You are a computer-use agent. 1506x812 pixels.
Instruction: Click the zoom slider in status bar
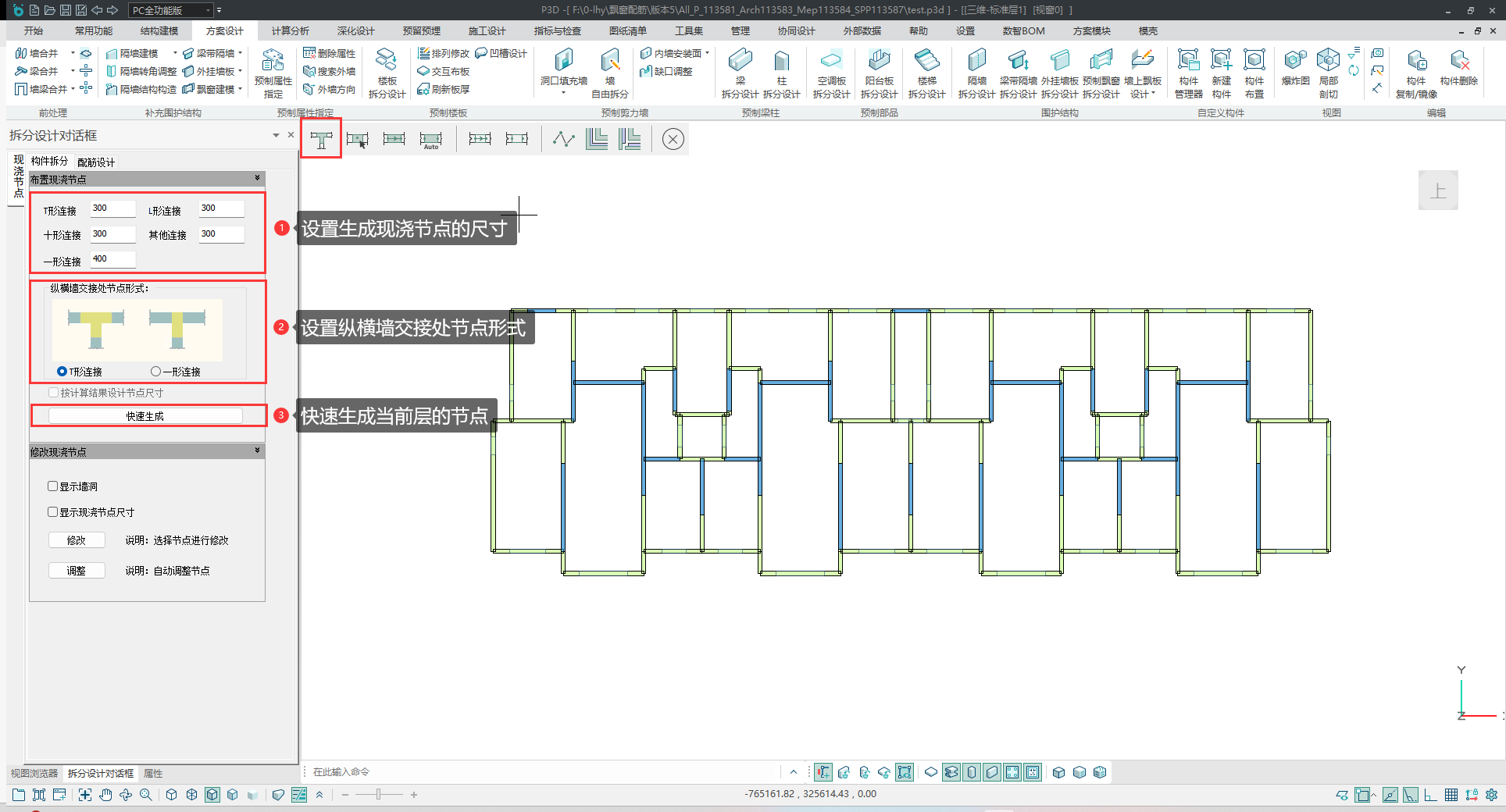click(x=379, y=795)
